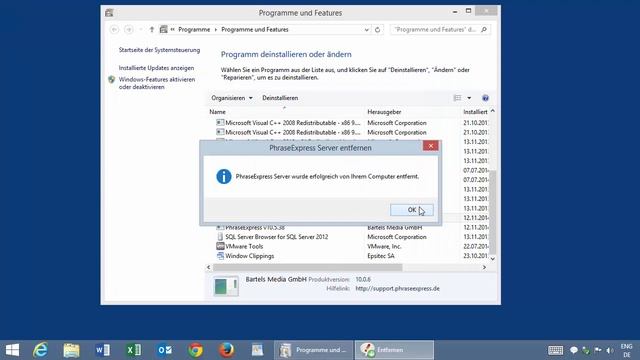Image resolution: width=640 pixels, height=360 pixels.
Task: Click the Programme breadcrumb
Action: point(194,29)
